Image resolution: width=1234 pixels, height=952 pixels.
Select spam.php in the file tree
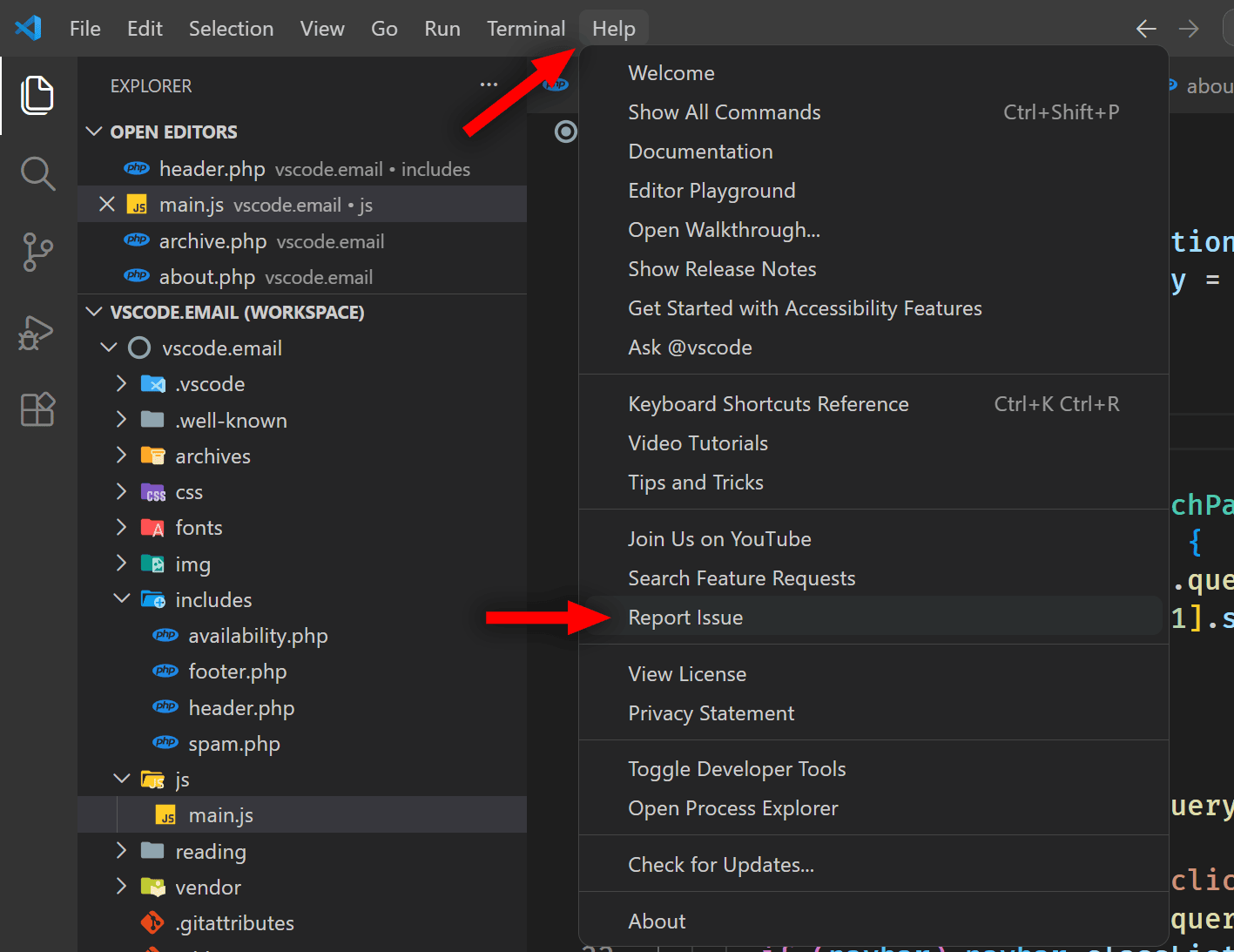point(233,743)
